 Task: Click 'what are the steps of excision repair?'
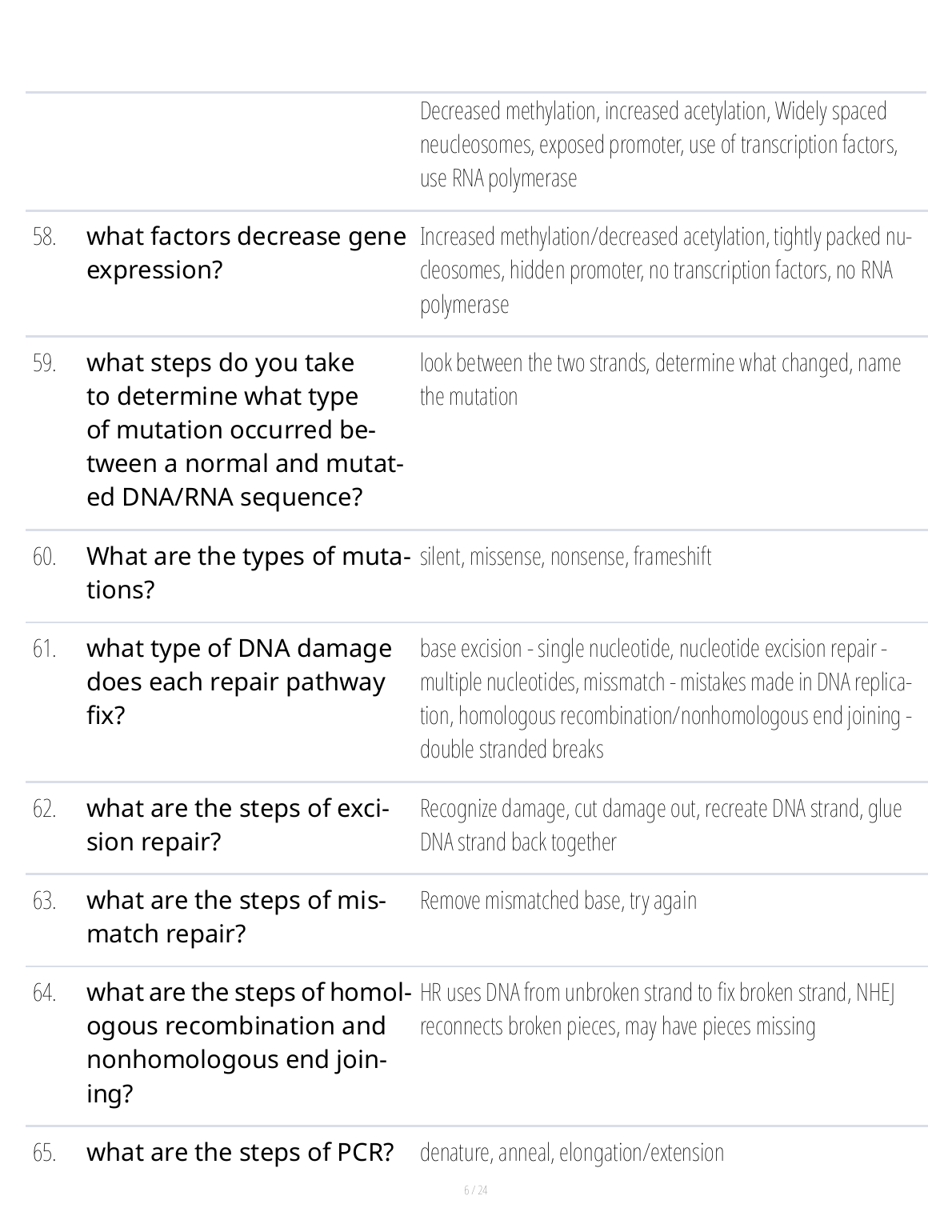(x=238, y=825)
